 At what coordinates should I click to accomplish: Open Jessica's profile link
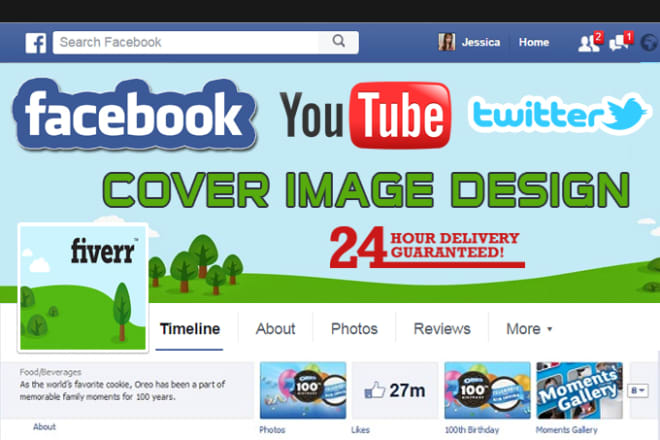click(481, 43)
